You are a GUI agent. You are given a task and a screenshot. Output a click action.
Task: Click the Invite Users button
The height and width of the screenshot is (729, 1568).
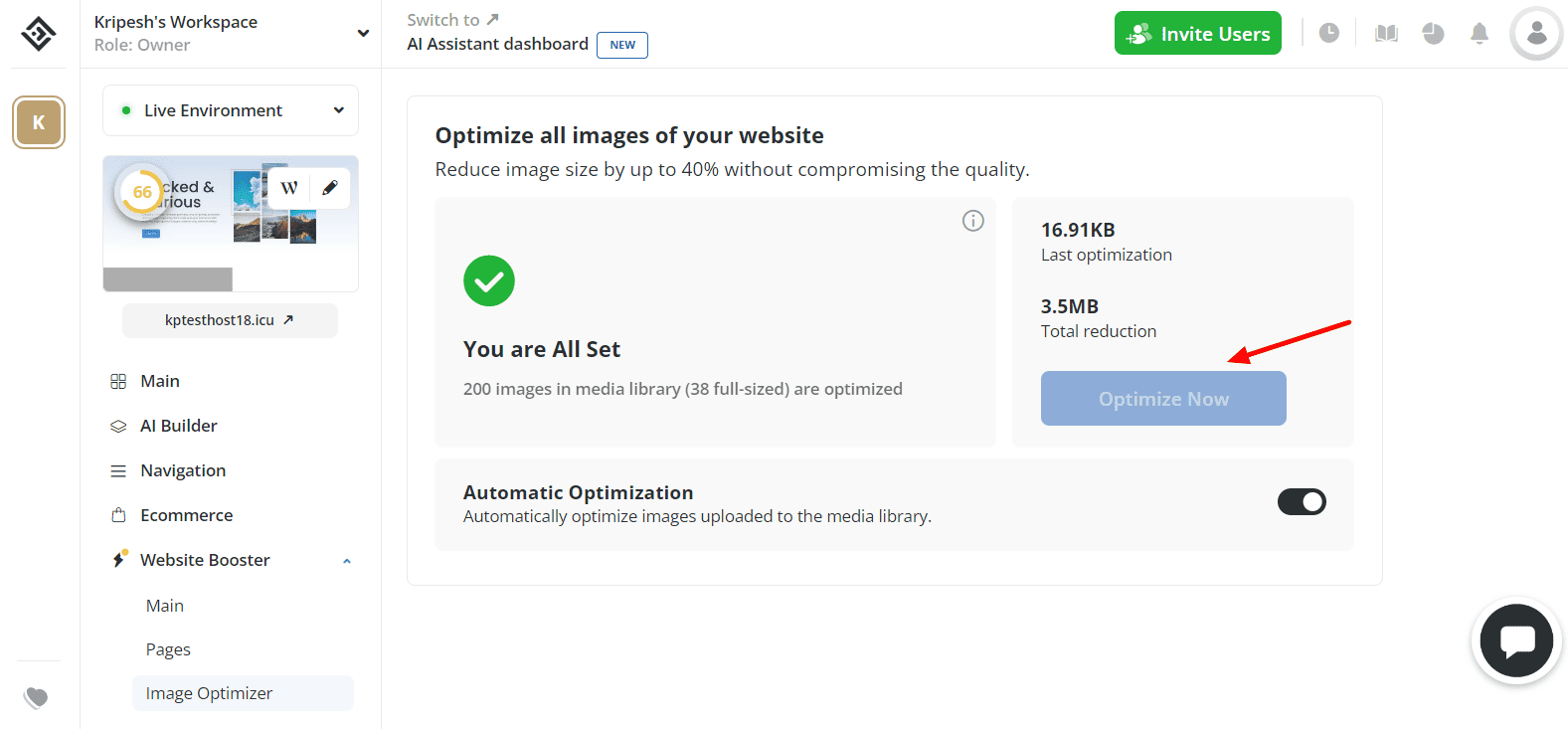pos(1197,34)
